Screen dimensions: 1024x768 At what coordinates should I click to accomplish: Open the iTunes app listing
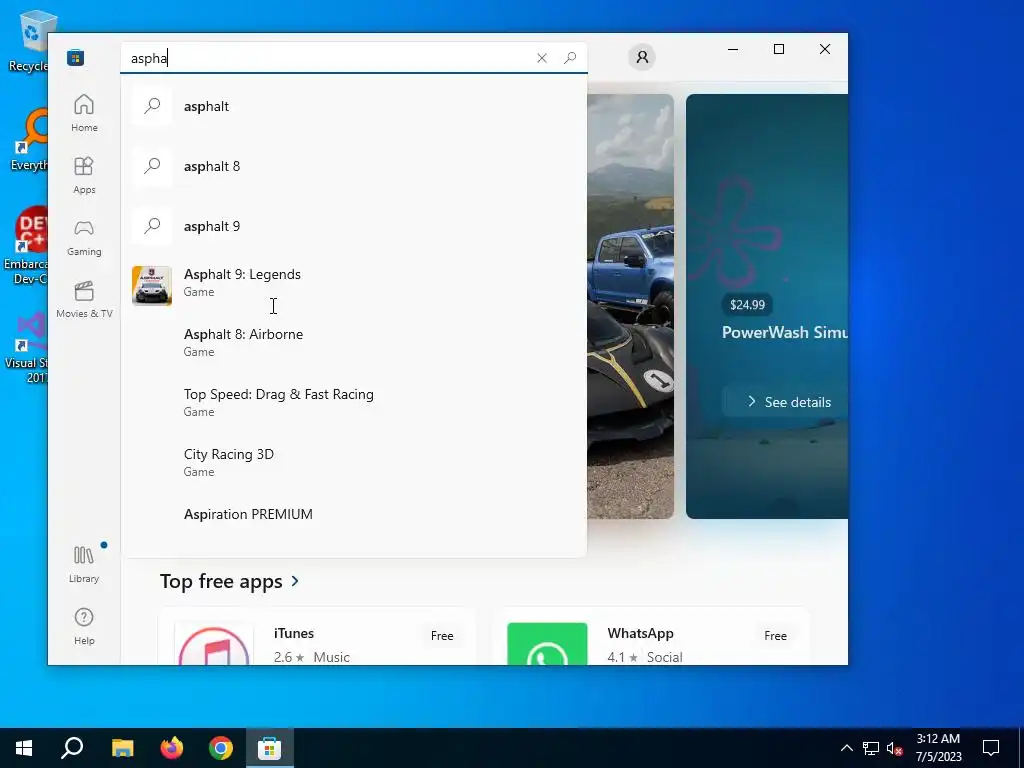[317, 637]
